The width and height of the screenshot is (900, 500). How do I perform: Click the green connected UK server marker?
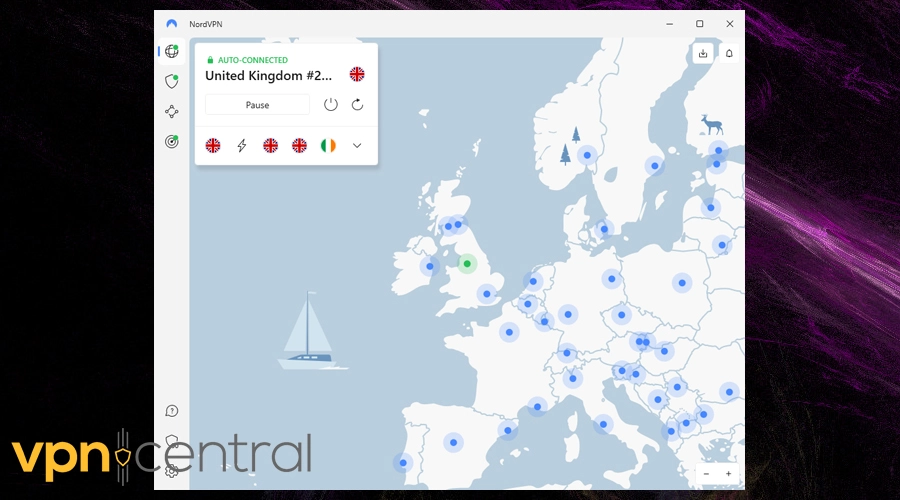coord(467,263)
